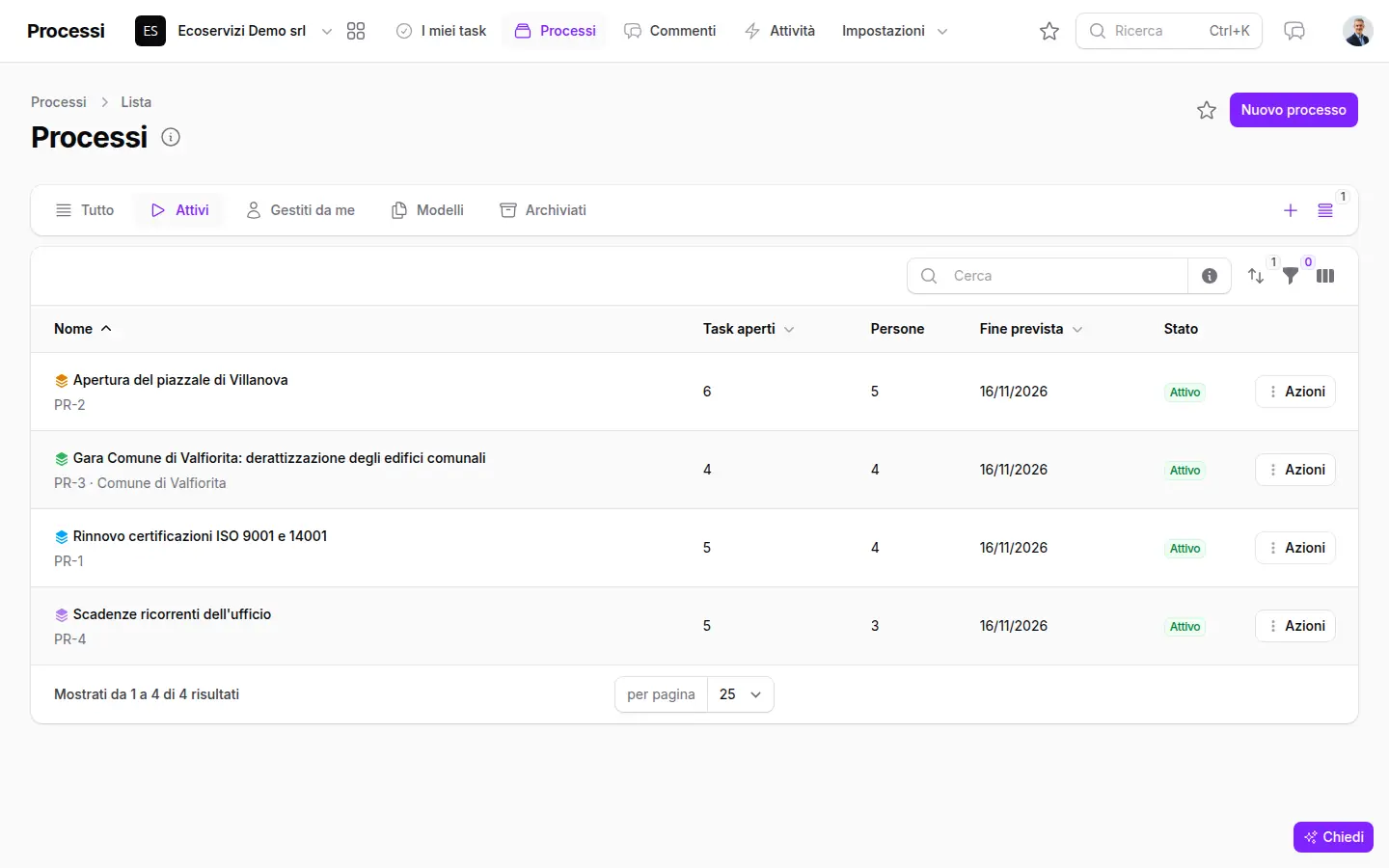Click the favorites star in top bar

coord(1049,31)
